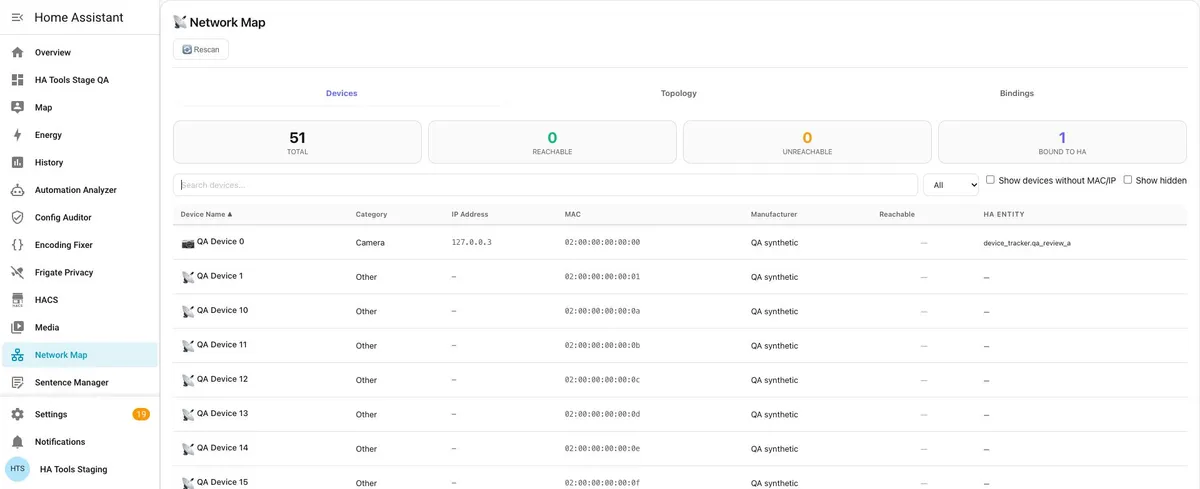Click IP address 127.0.0.3
Viewport: 1200px width, 489px height.
(x=472, y=243)
